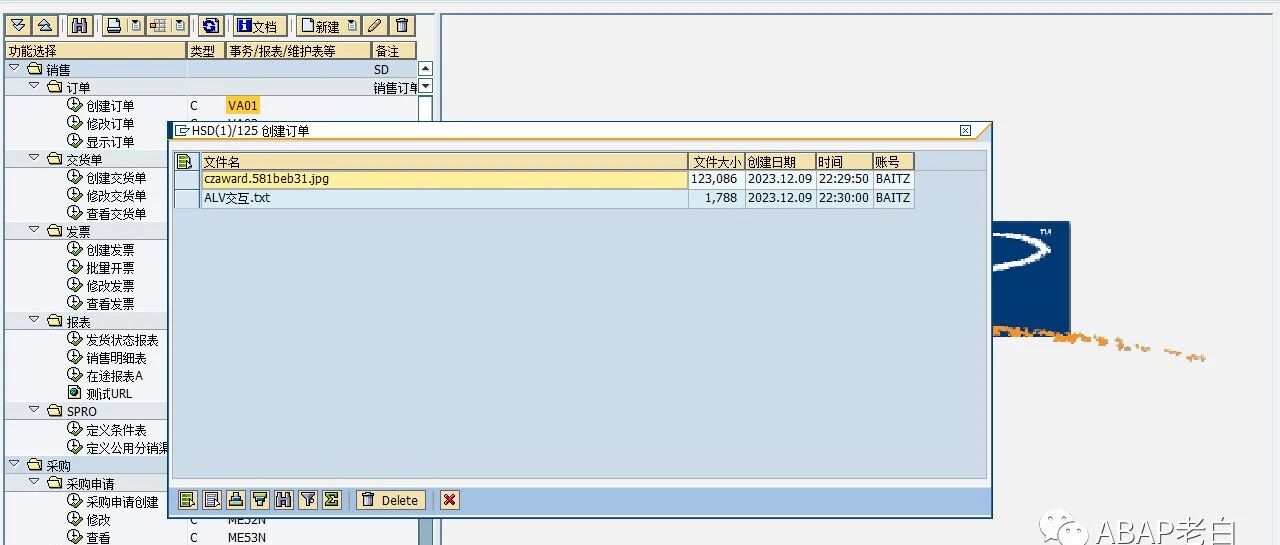Open 批量开票 transaction in tree
This screenshot has width=1280, height=545.
110,268
